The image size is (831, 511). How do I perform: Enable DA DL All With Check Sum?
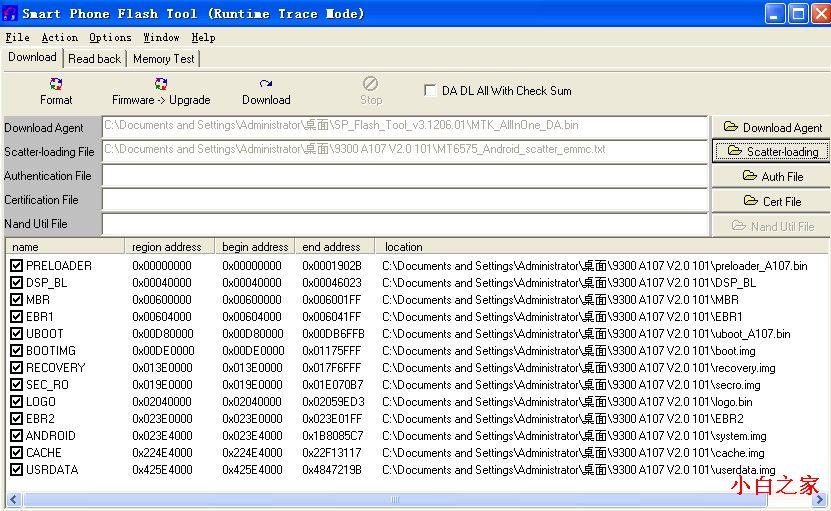pyautogui.click(x=430, y=91)
